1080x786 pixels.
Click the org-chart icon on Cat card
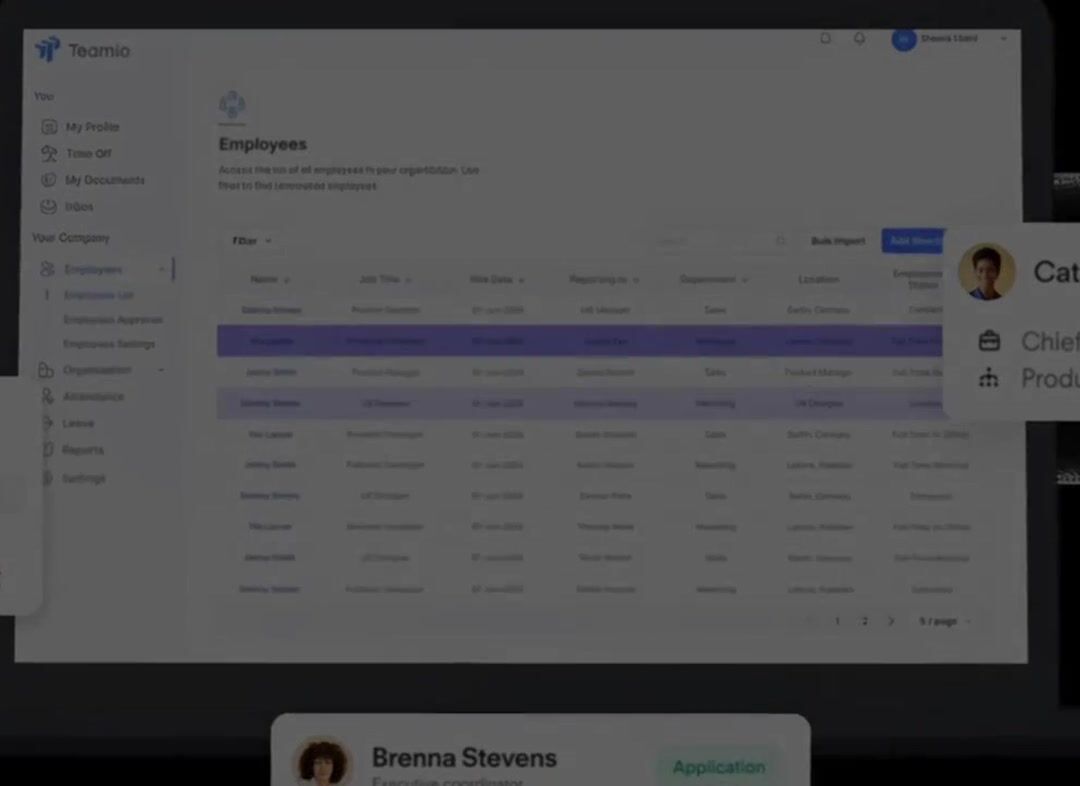pos(989,378)
